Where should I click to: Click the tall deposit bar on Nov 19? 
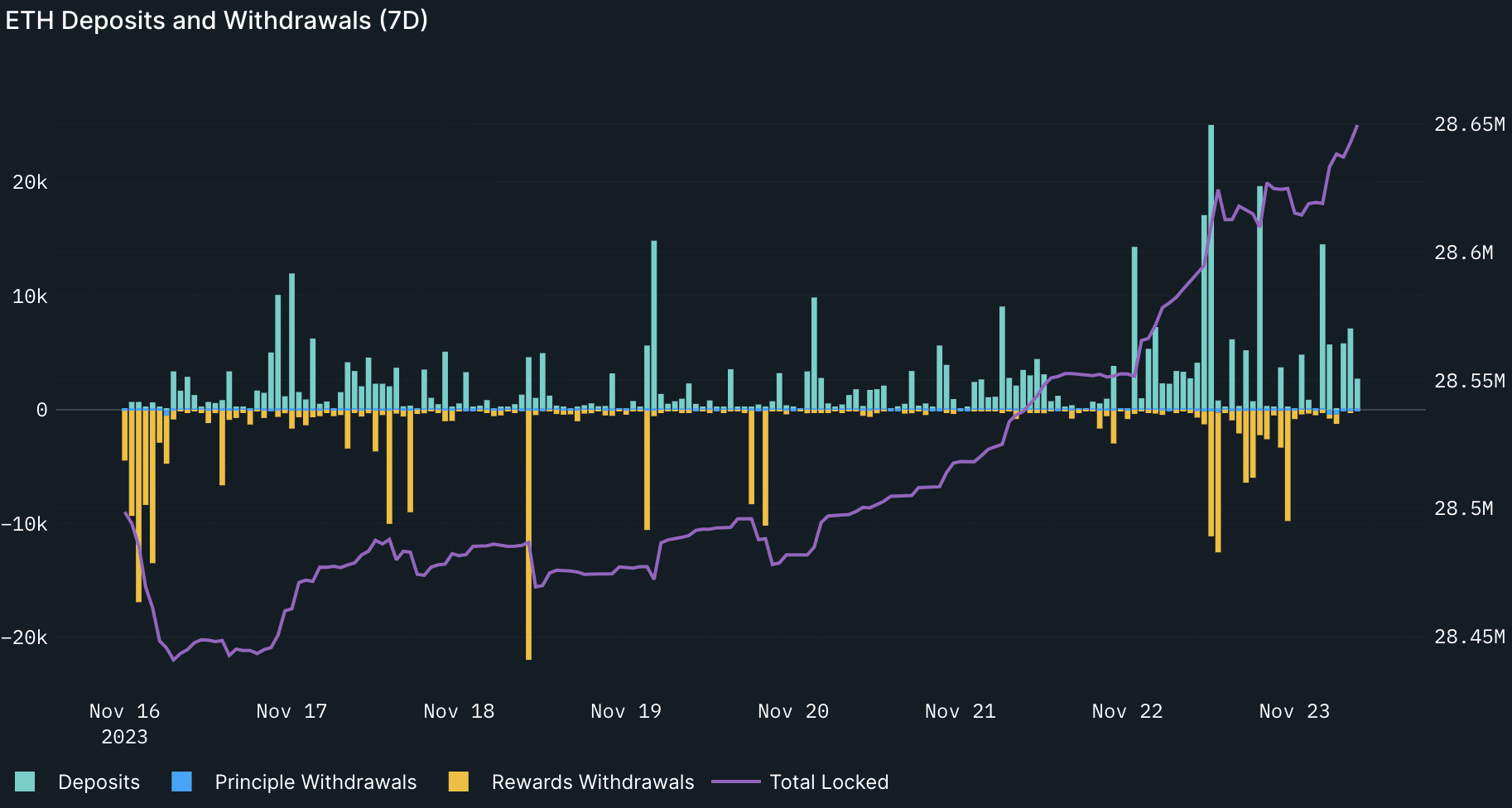[x=653, y=325]
